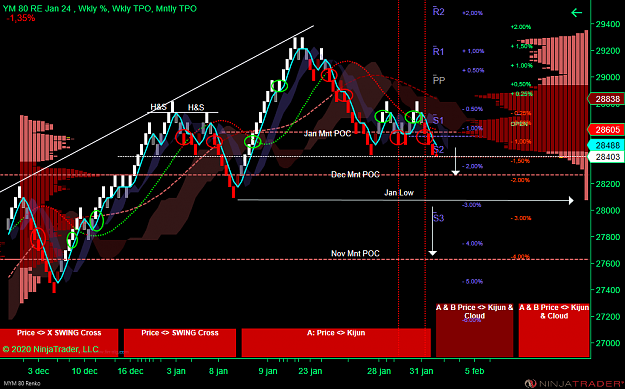Click the '10 dec' date label
Viewport: 625px width, 389px height.
85,371
